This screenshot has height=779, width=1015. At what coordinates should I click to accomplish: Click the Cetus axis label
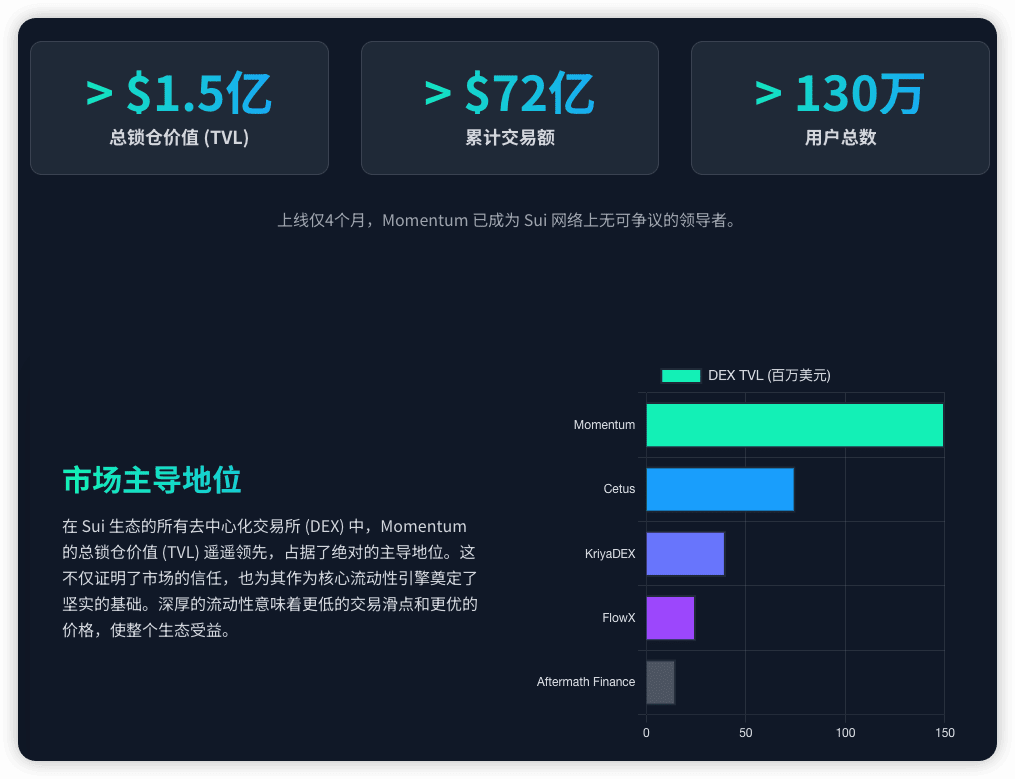coord(619,489)
